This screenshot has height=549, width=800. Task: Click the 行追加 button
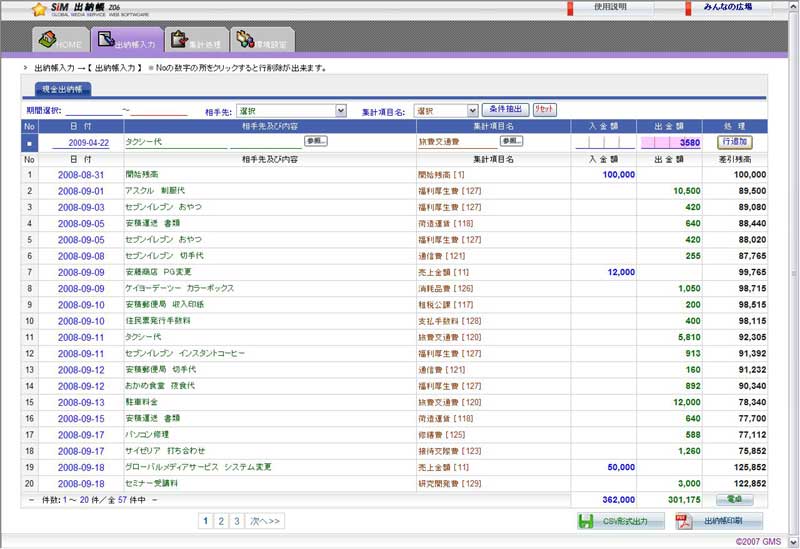734,142
